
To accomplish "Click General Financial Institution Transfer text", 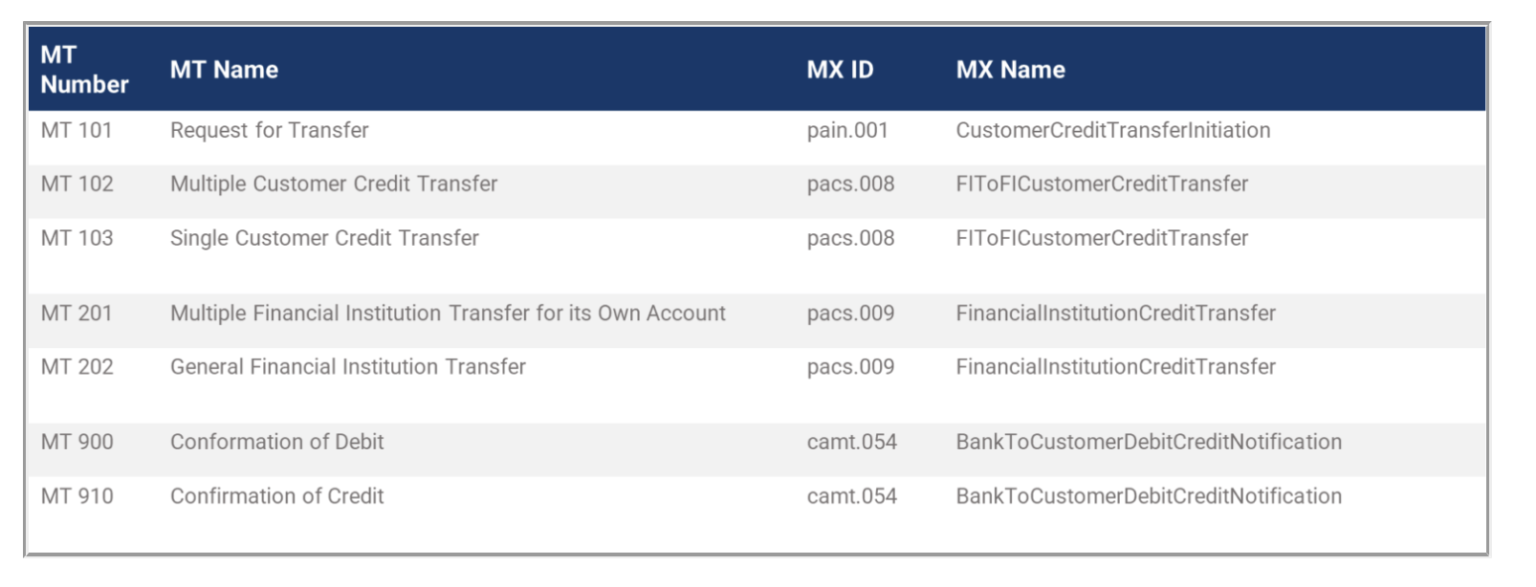I will pyautogui.click(x=348, y=367).
